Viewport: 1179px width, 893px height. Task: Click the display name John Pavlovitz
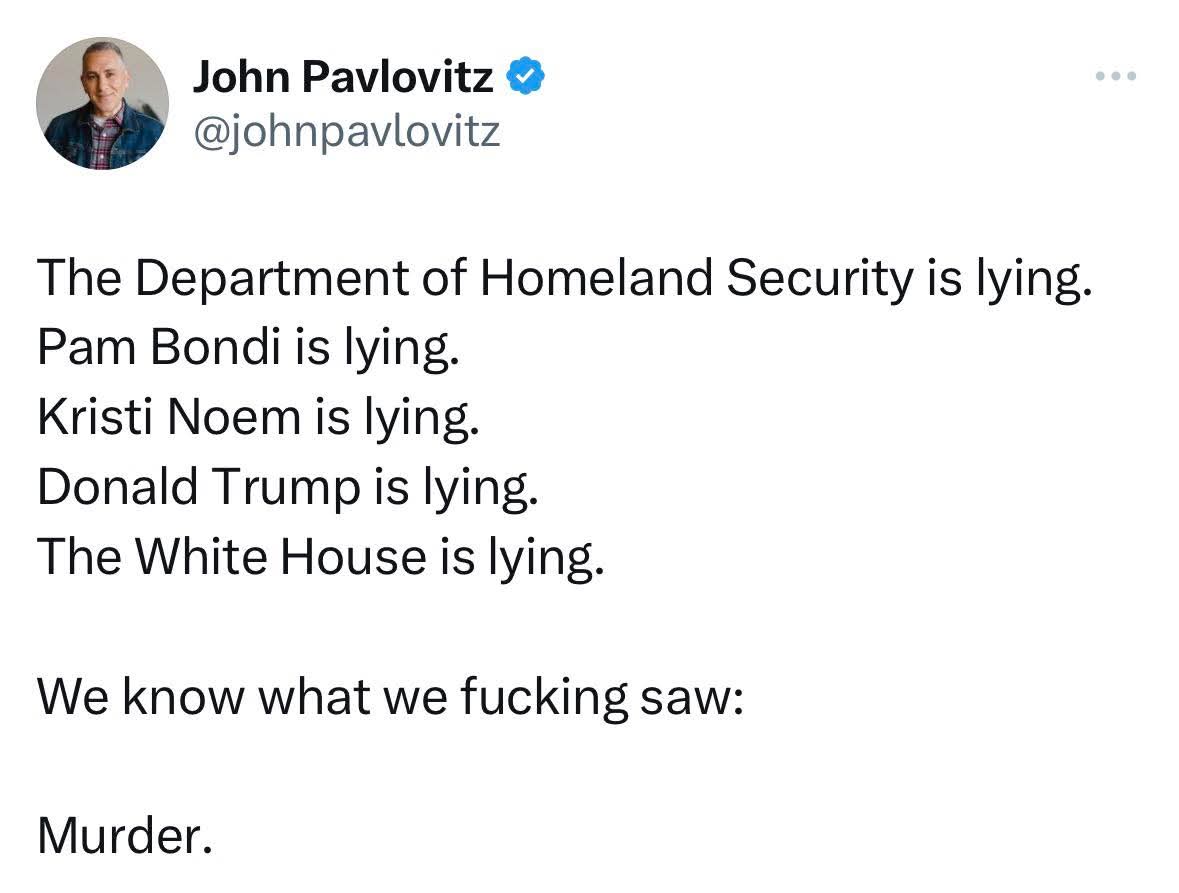click(344, 77)
